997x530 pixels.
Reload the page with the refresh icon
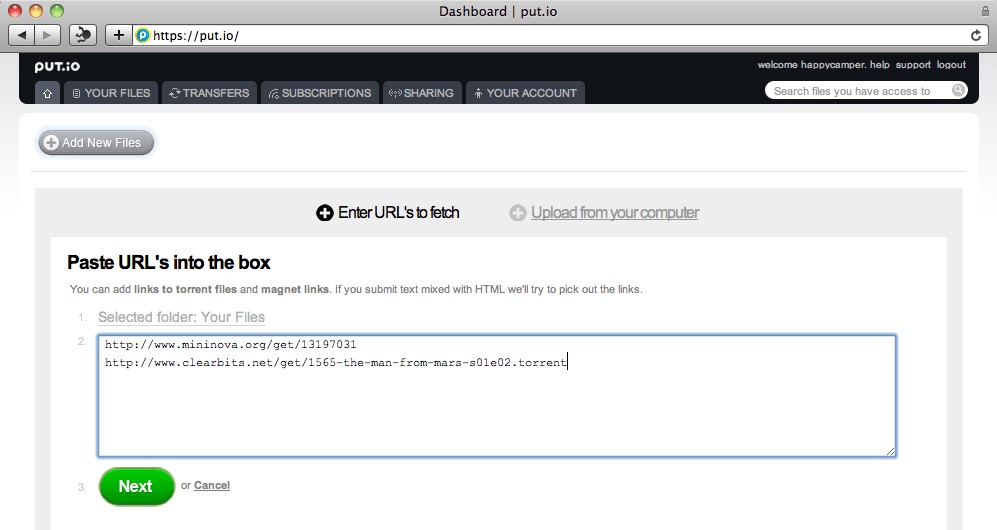click(976, 36)
